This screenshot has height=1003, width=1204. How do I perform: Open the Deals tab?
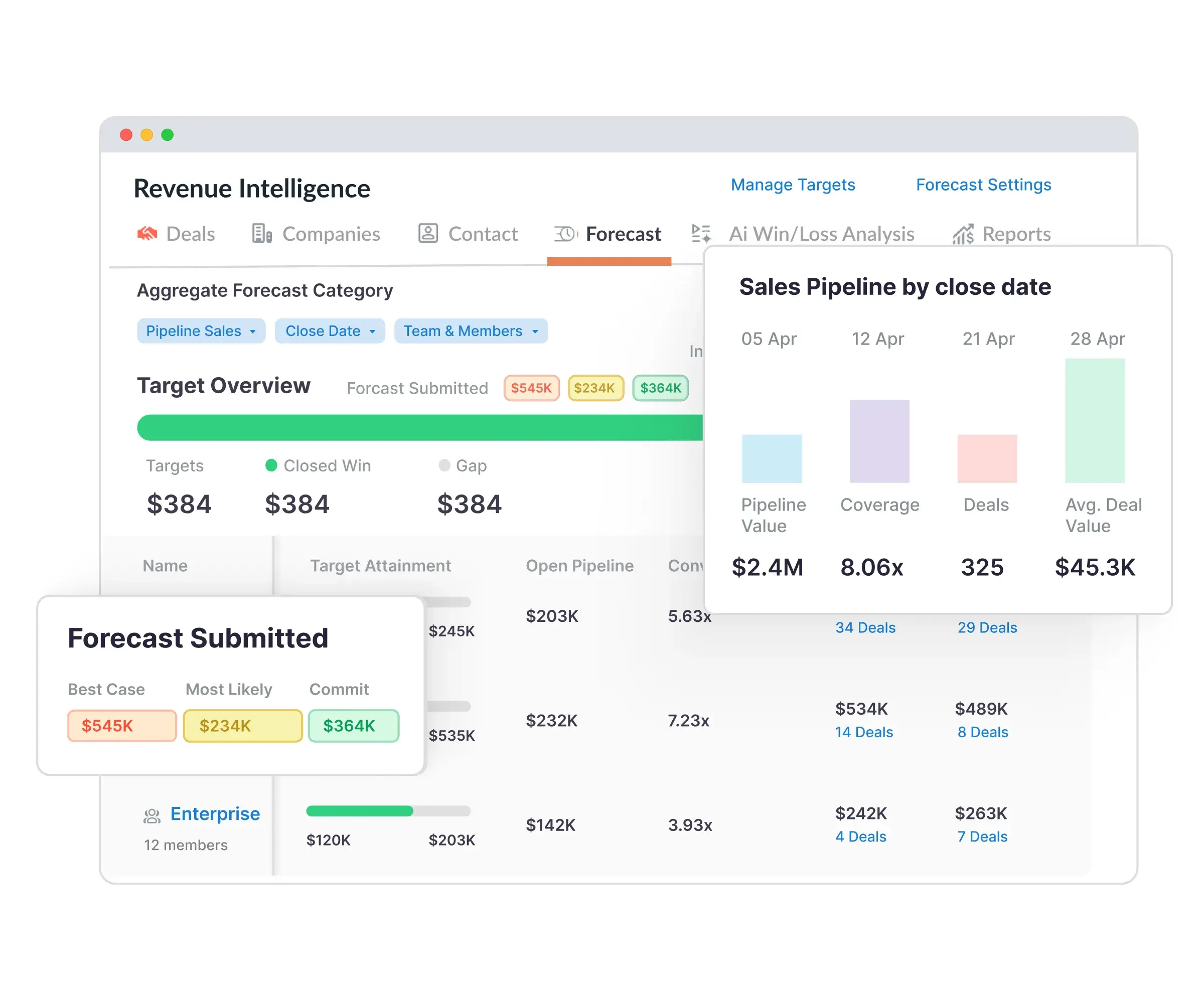[176, 234]
